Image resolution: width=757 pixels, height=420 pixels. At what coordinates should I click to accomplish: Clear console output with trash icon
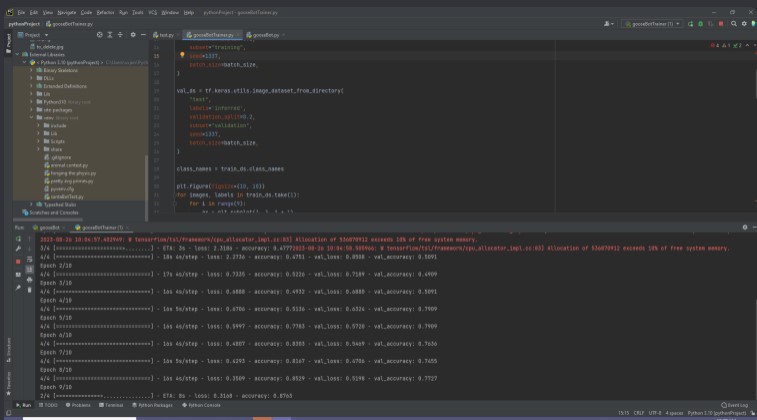[x=29, y=290]
